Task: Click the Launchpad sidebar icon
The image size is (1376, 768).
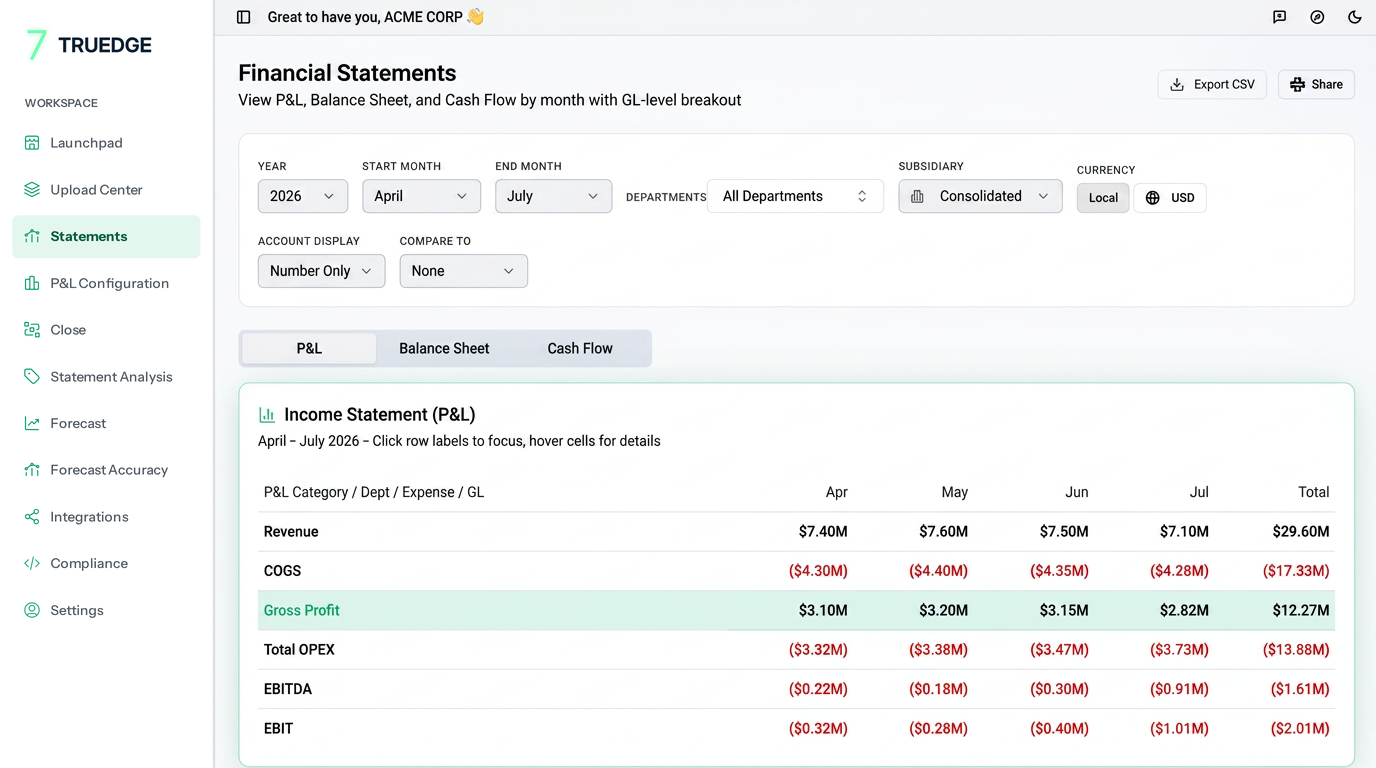Action: pyautogui.click(x=32, y=143)
